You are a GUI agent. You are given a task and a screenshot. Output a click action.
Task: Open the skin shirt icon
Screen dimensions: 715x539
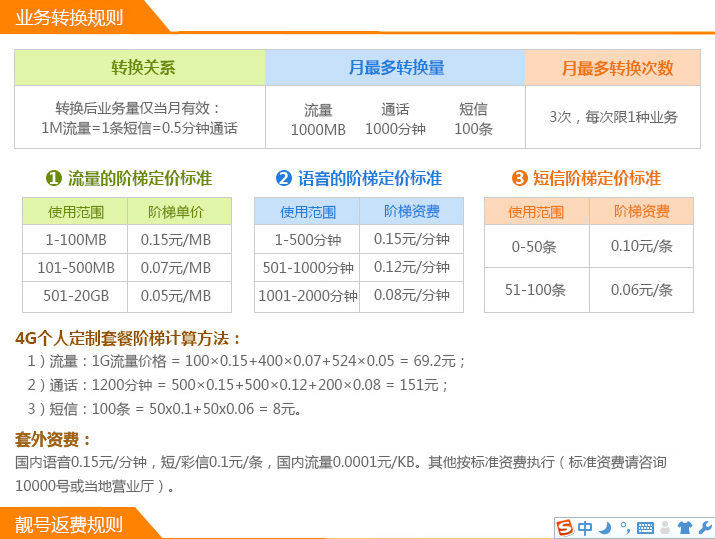click(x=685, y=528)
